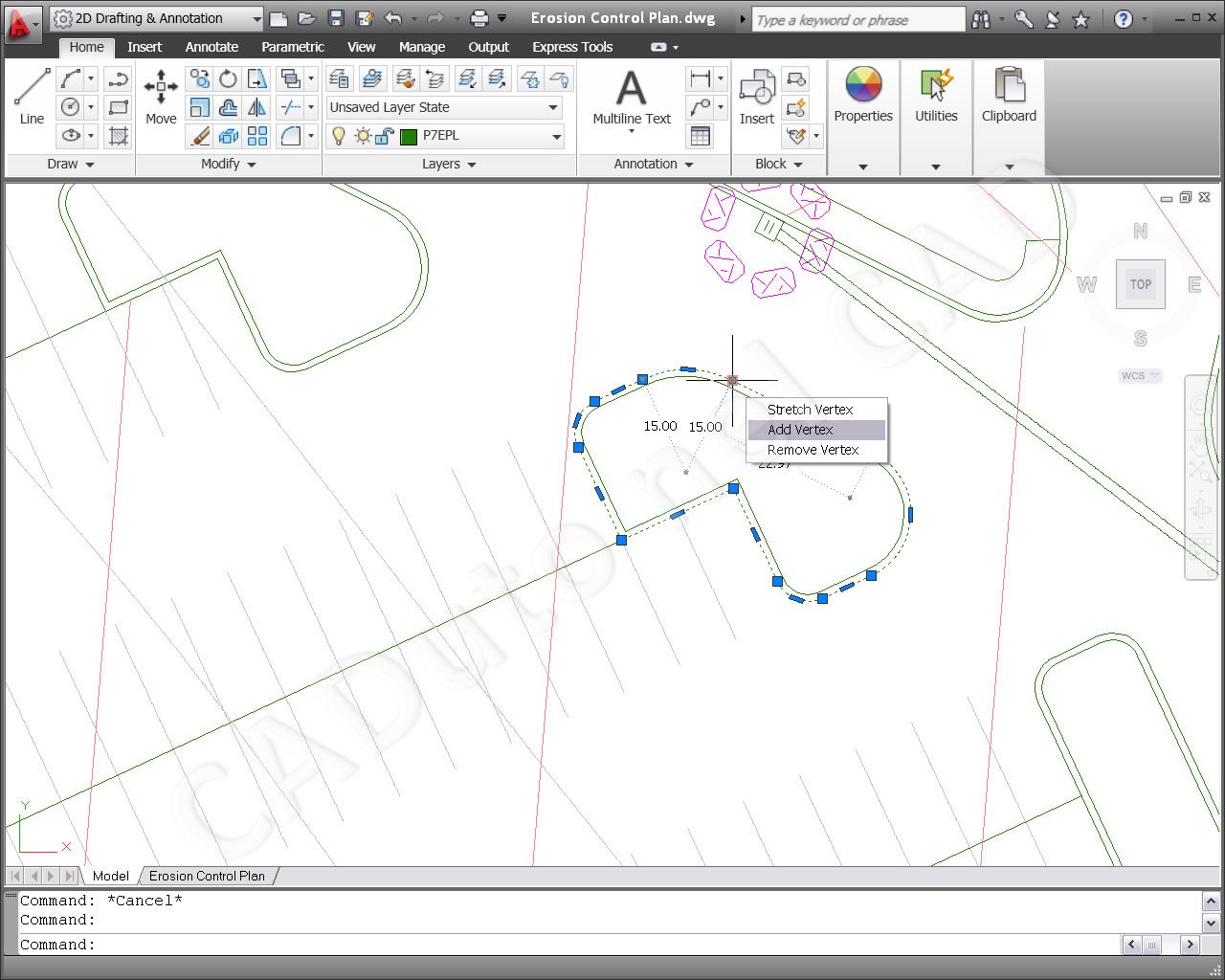Toggle P7EPL layer lock icon

pos(384,136)
